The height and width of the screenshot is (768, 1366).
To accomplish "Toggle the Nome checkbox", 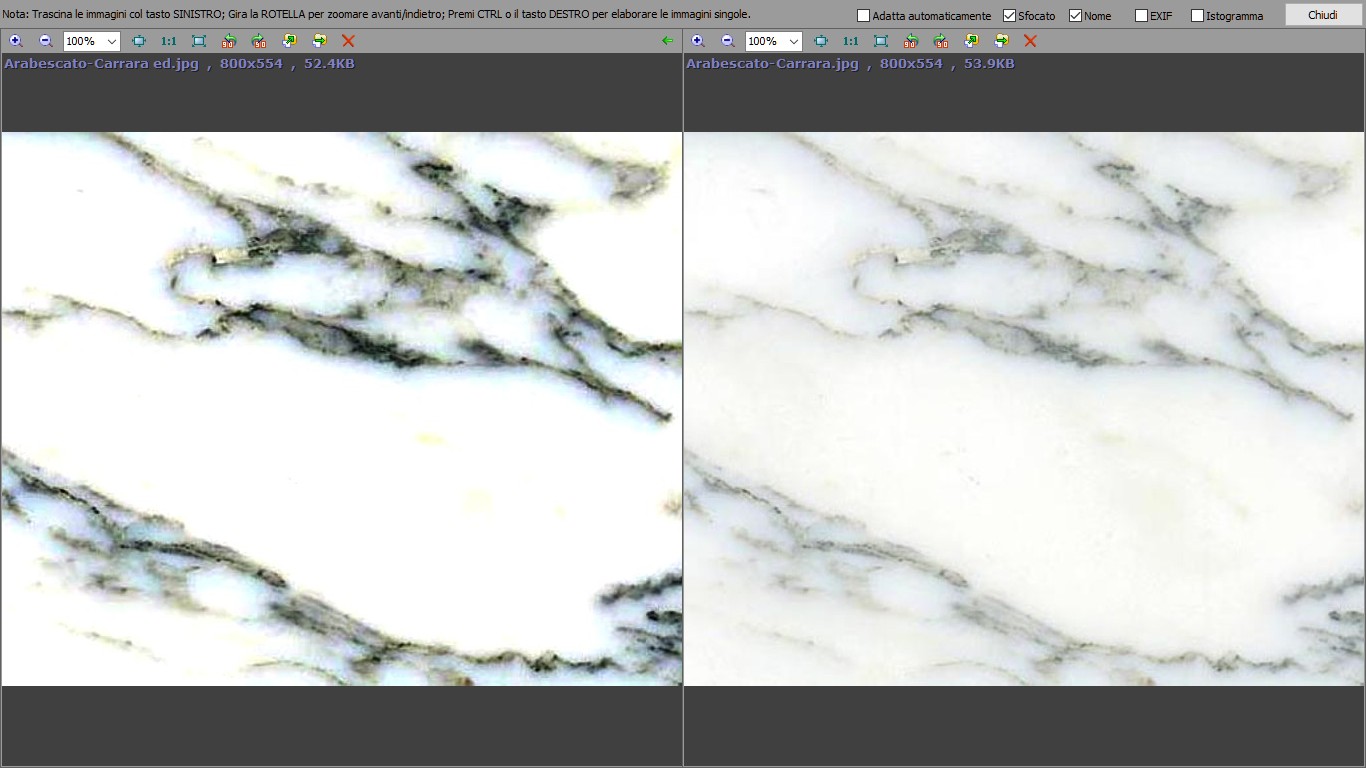I will pos(1075,16).
